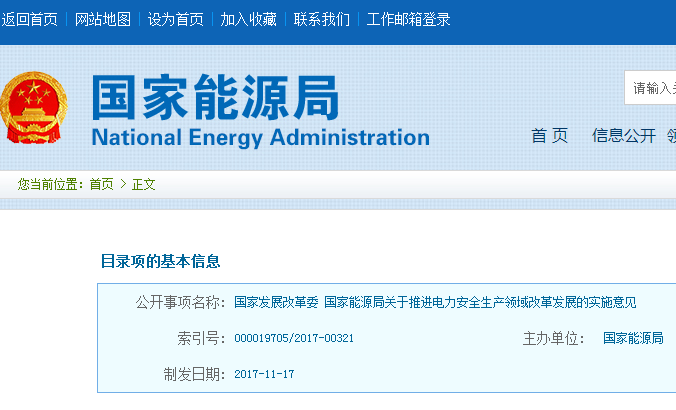Click 设为首页 in the top bar

click(x=176, y=19)
